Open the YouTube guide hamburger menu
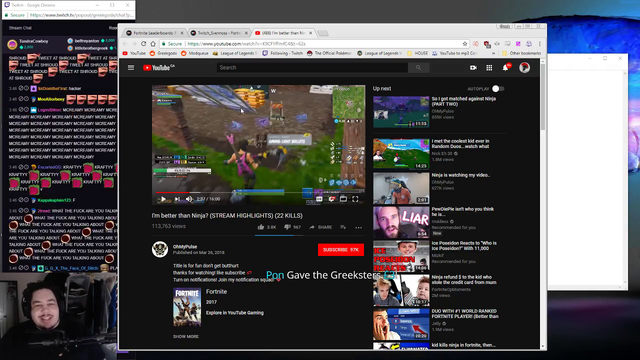This screenshot has height=360, width=640. (x=131, y=68)
